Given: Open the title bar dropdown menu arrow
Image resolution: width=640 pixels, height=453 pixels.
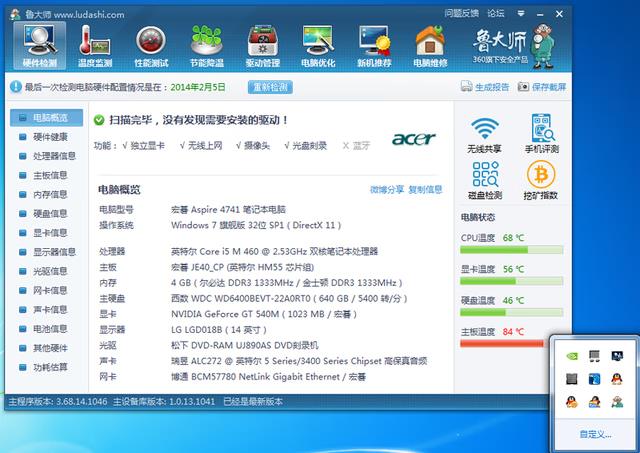Looking at the screenshot, I should pos(521,13).
